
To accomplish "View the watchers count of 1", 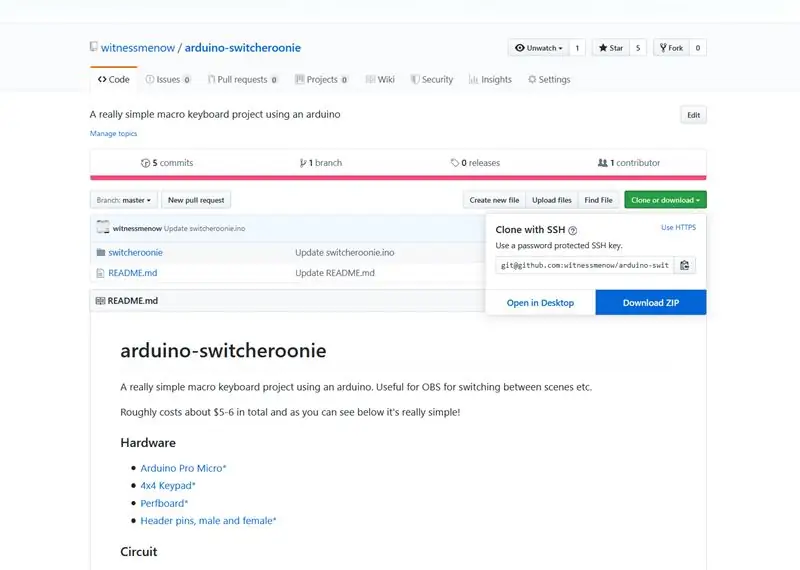I will 577,48.
